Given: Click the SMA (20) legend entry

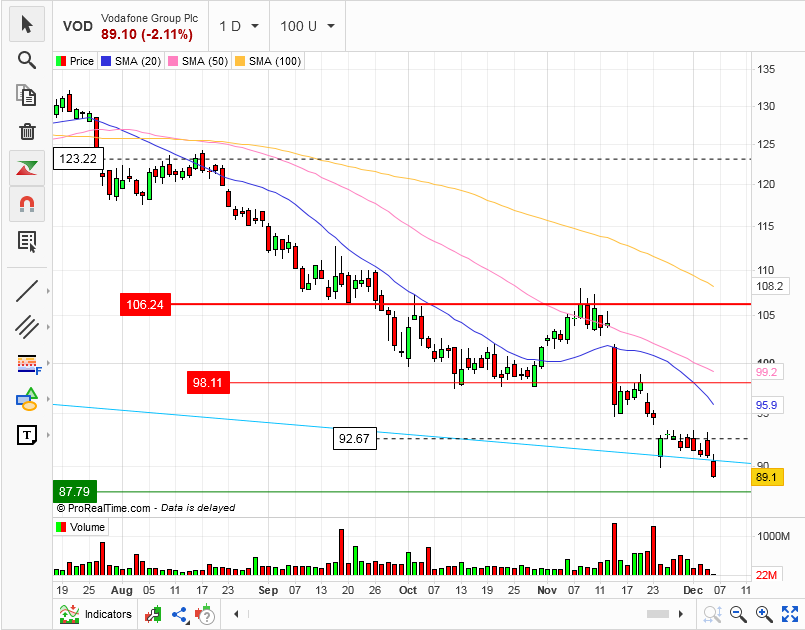Looking at the screenshot, I should click(131, 61).
